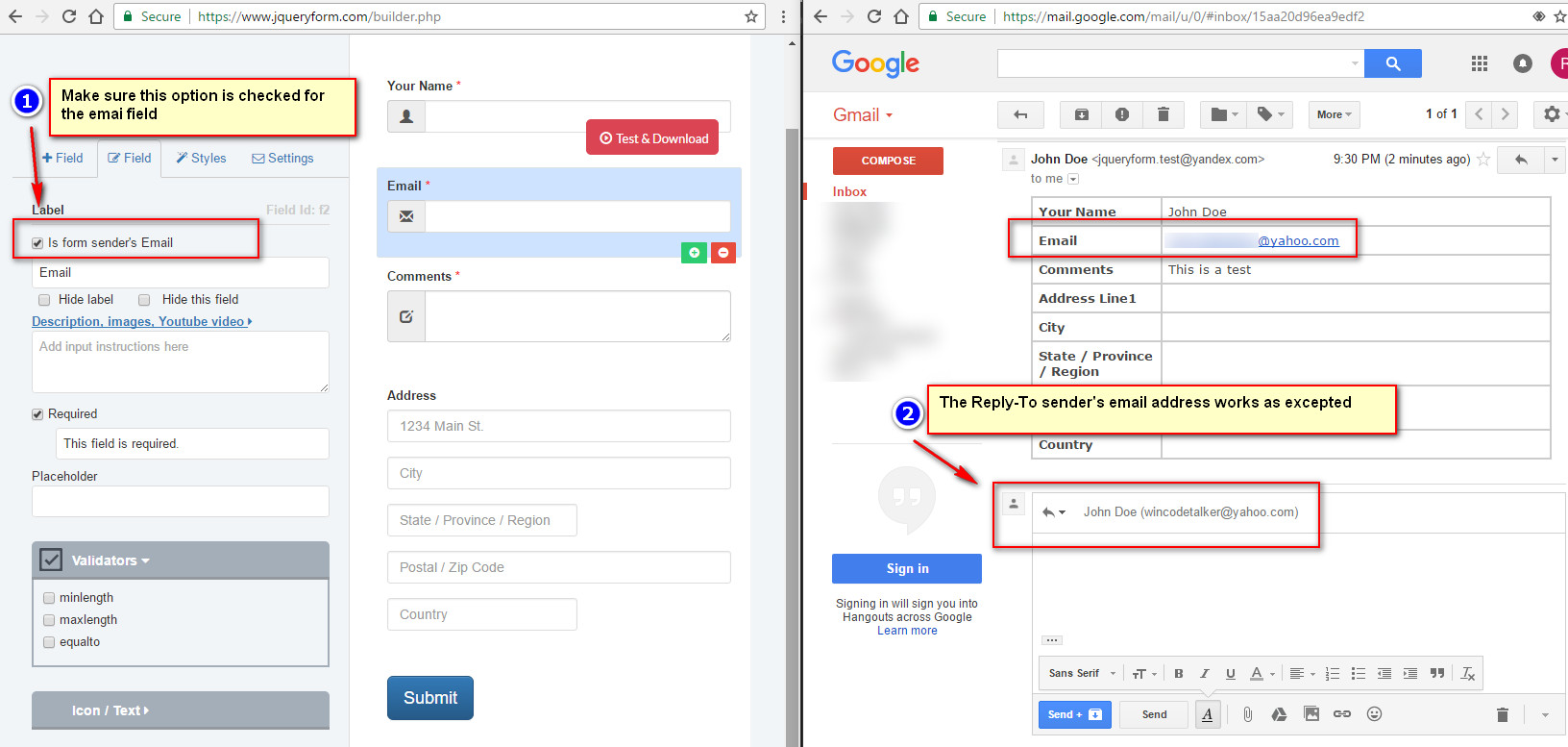
Task: Discard the reply draft
Action: tap(1503, 714)
